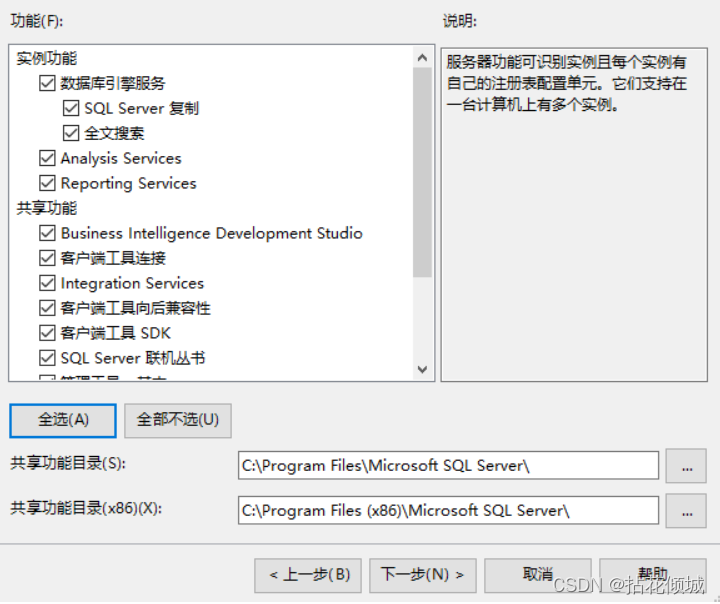Uncheck the 数据库引擎服务 checkbox
The height and width of the screenshot is (604, 720).
pyautogui.click(x=47, y=83)
